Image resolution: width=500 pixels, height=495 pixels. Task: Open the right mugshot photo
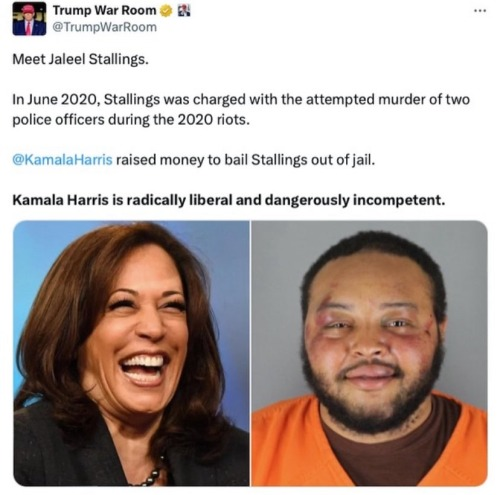pyautogui.click(x=369, y=353)
